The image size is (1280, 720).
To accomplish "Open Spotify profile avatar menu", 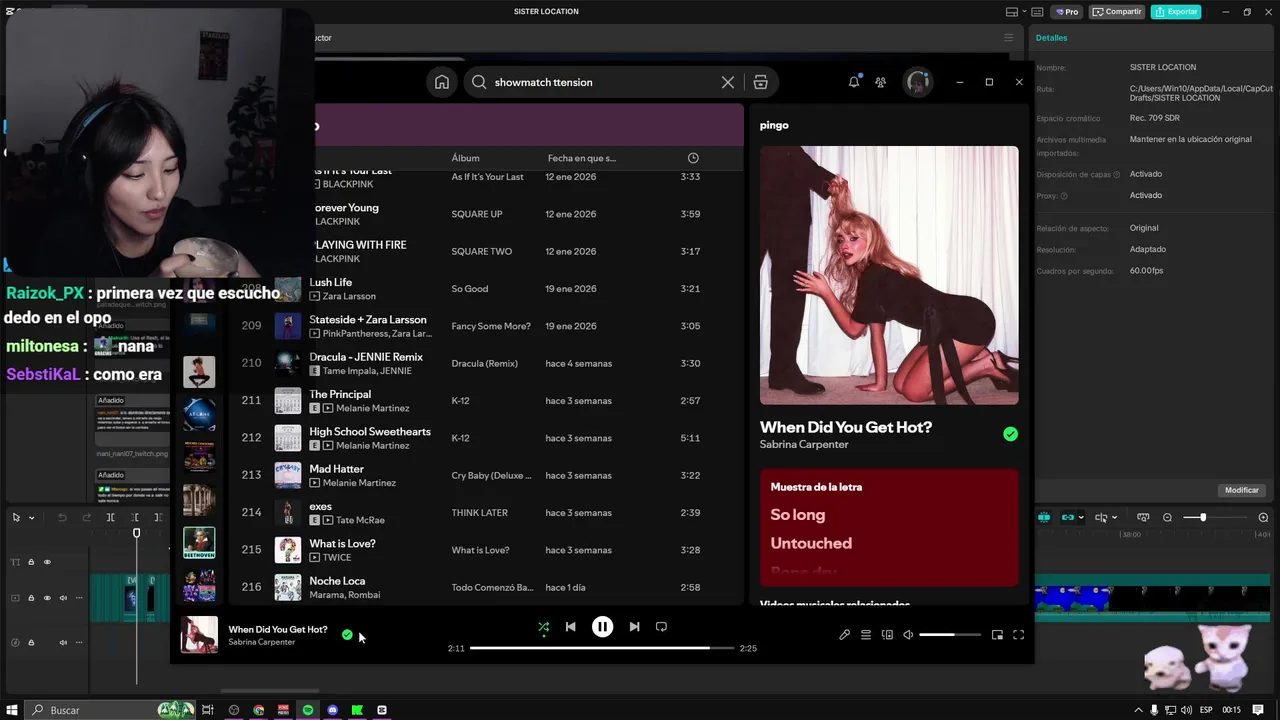I will (x=918, y=82).
